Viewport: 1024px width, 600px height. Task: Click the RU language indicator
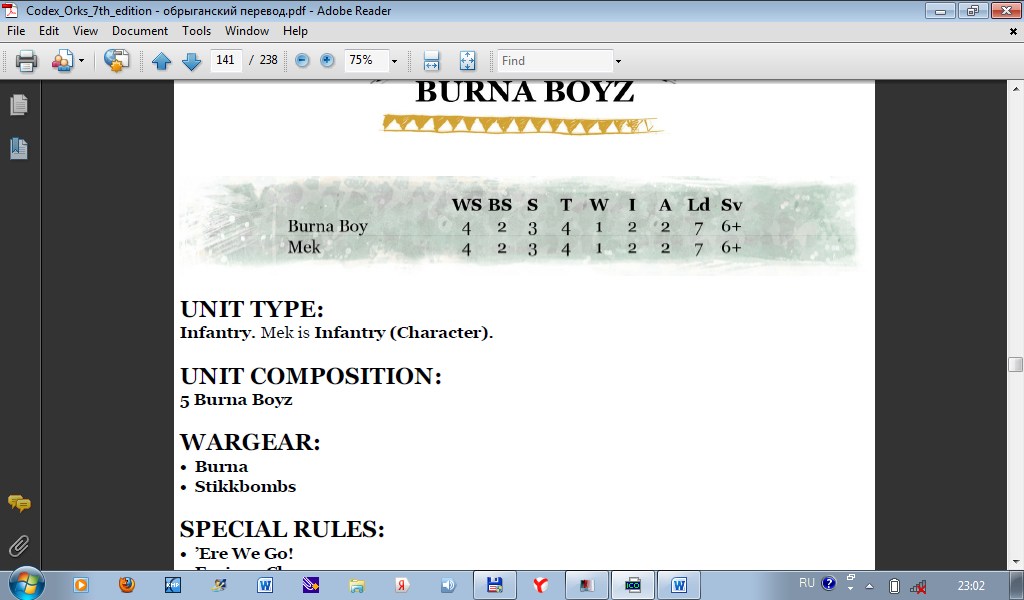(x=807, y=582)
